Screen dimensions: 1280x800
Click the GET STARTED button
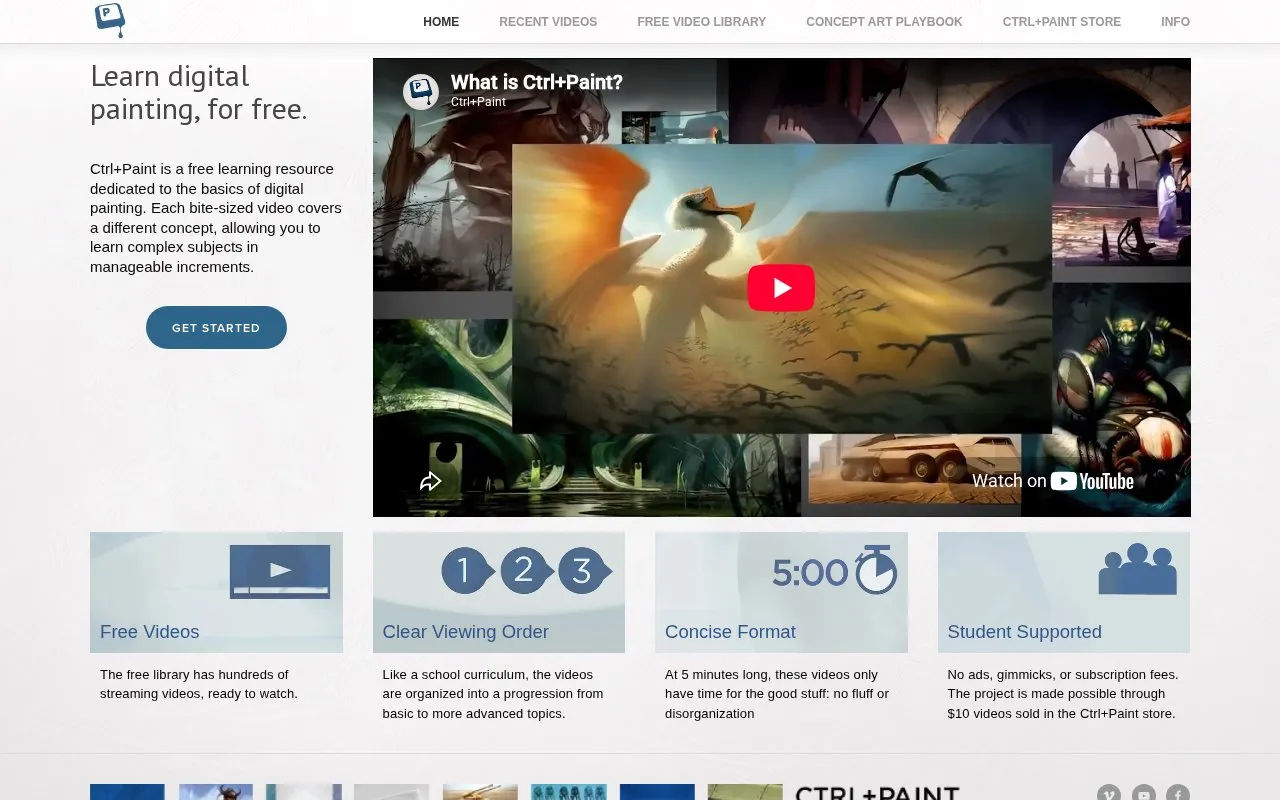[x=216, y=328]
